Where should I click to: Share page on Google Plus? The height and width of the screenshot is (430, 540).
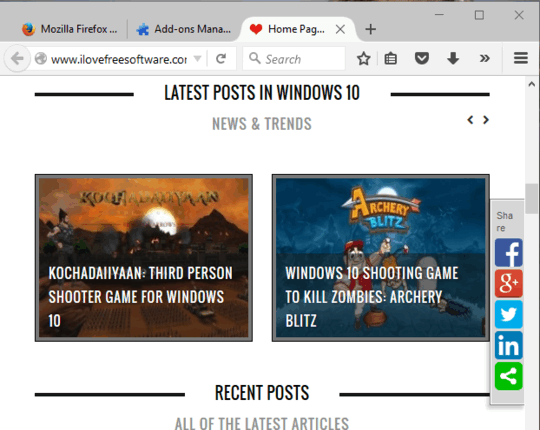(509, 283)
